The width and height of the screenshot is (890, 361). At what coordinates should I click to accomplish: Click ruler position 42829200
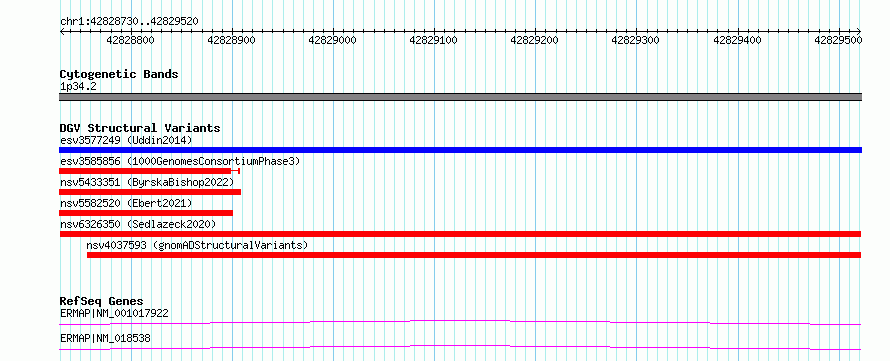click(535, 40)
